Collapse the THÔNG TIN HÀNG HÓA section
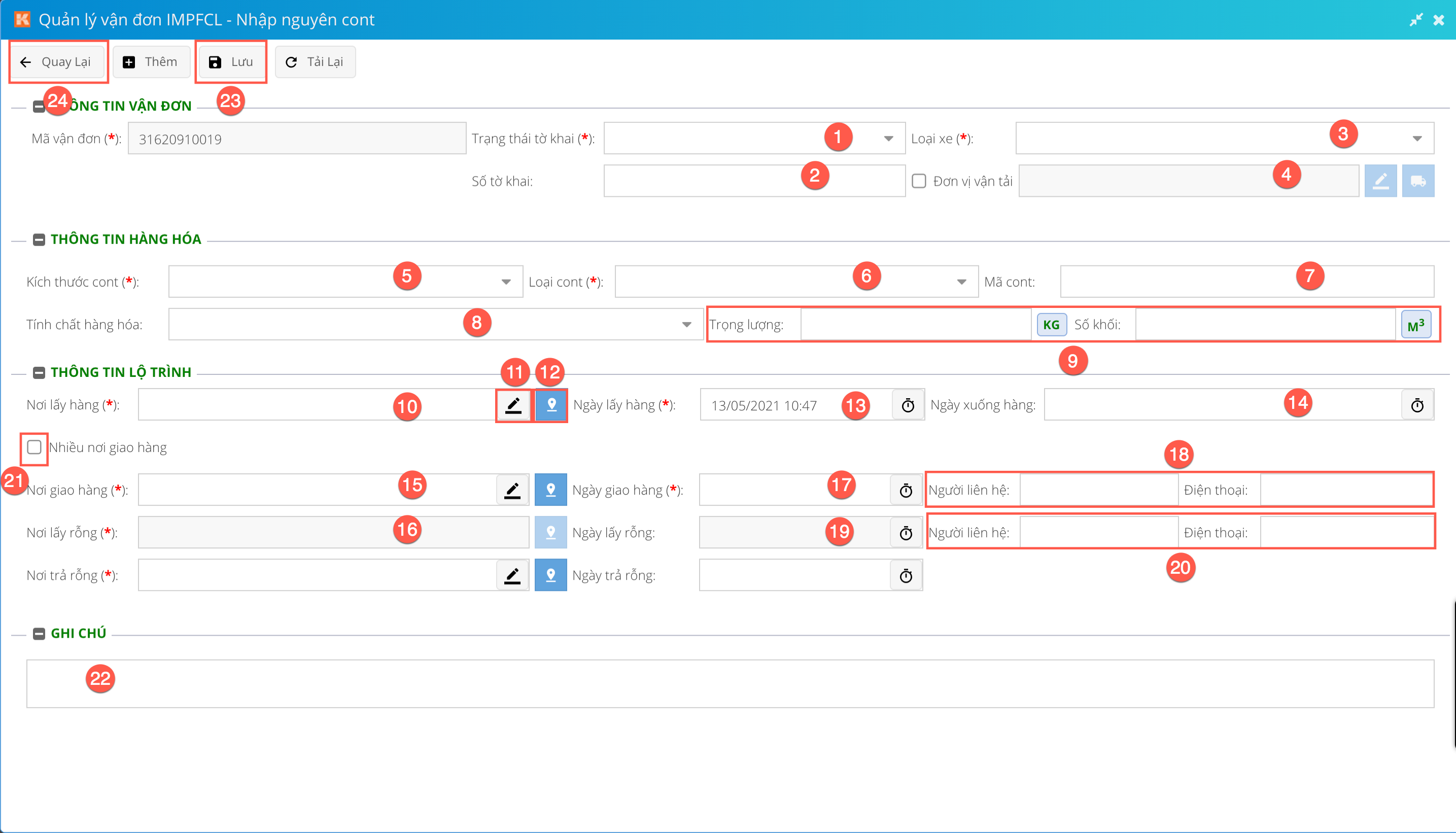Viewport: 1456px width, 833px height. (x=39, y=239)
